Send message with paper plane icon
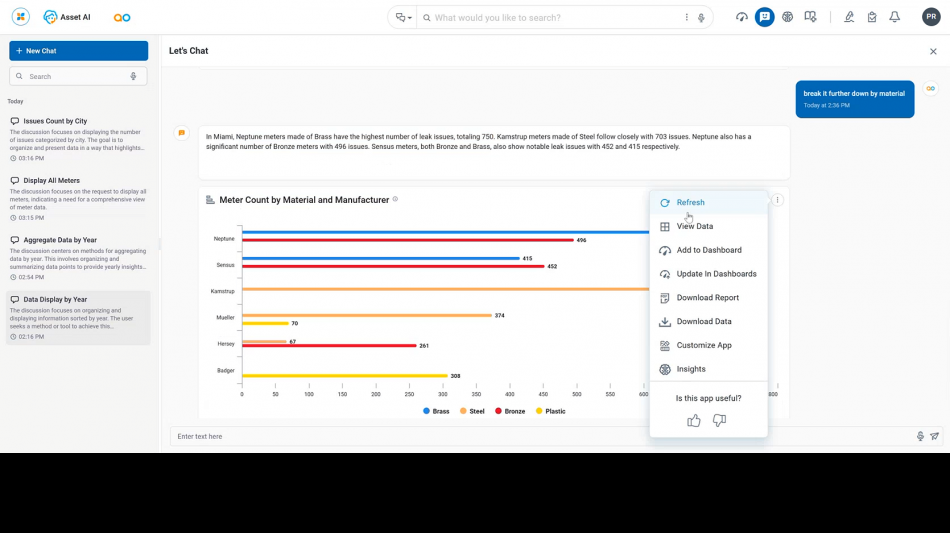Screen dimensions: 950x533 click(935, 436)
